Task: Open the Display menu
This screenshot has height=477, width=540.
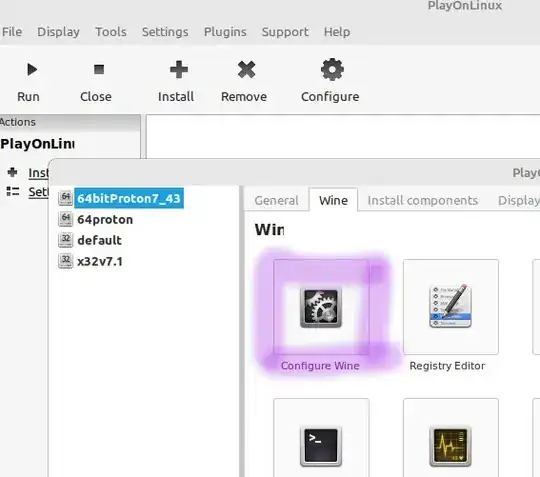Action: point(59,32)
